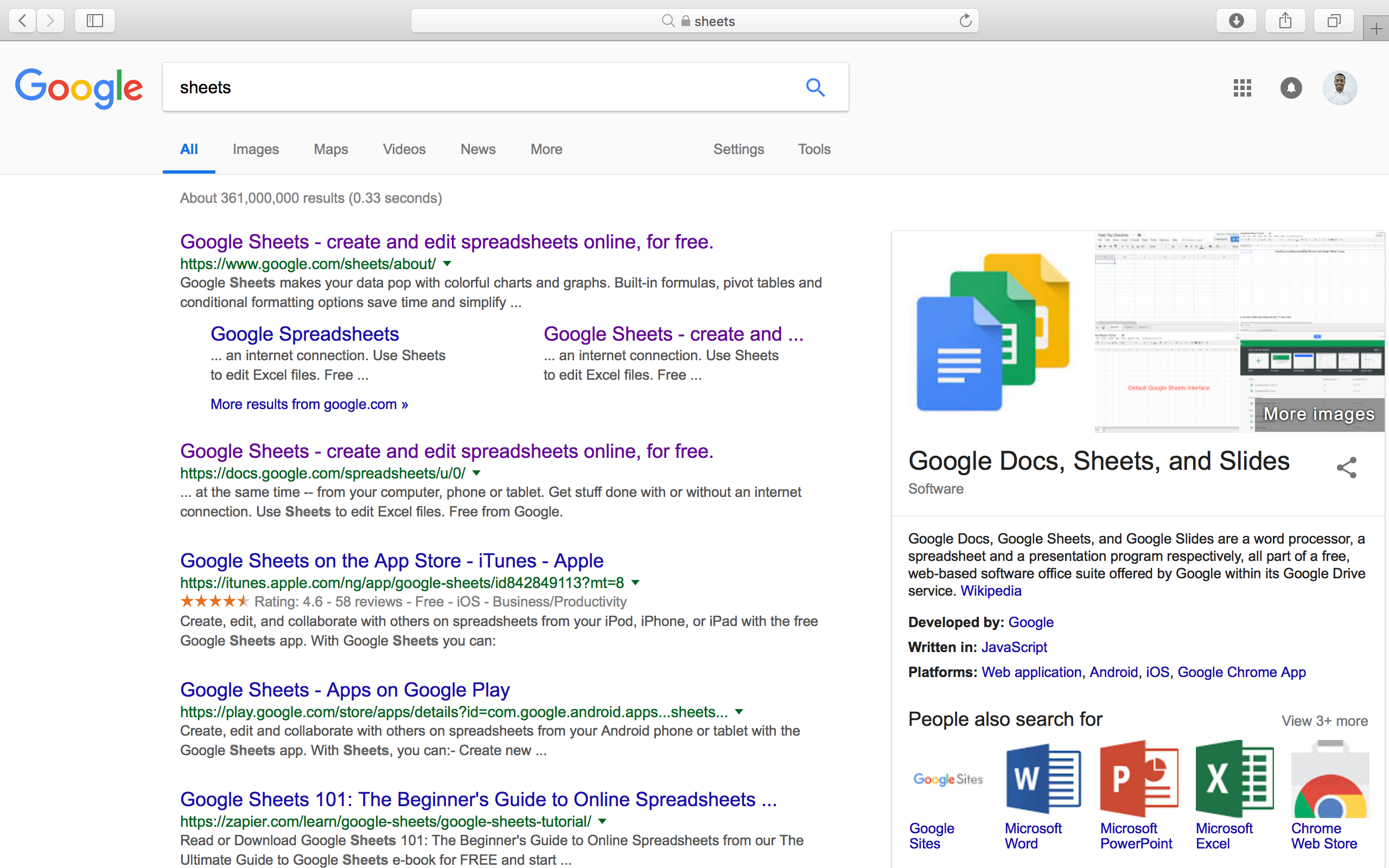
Task: Click the Google logo
Action: pos(79,88)
